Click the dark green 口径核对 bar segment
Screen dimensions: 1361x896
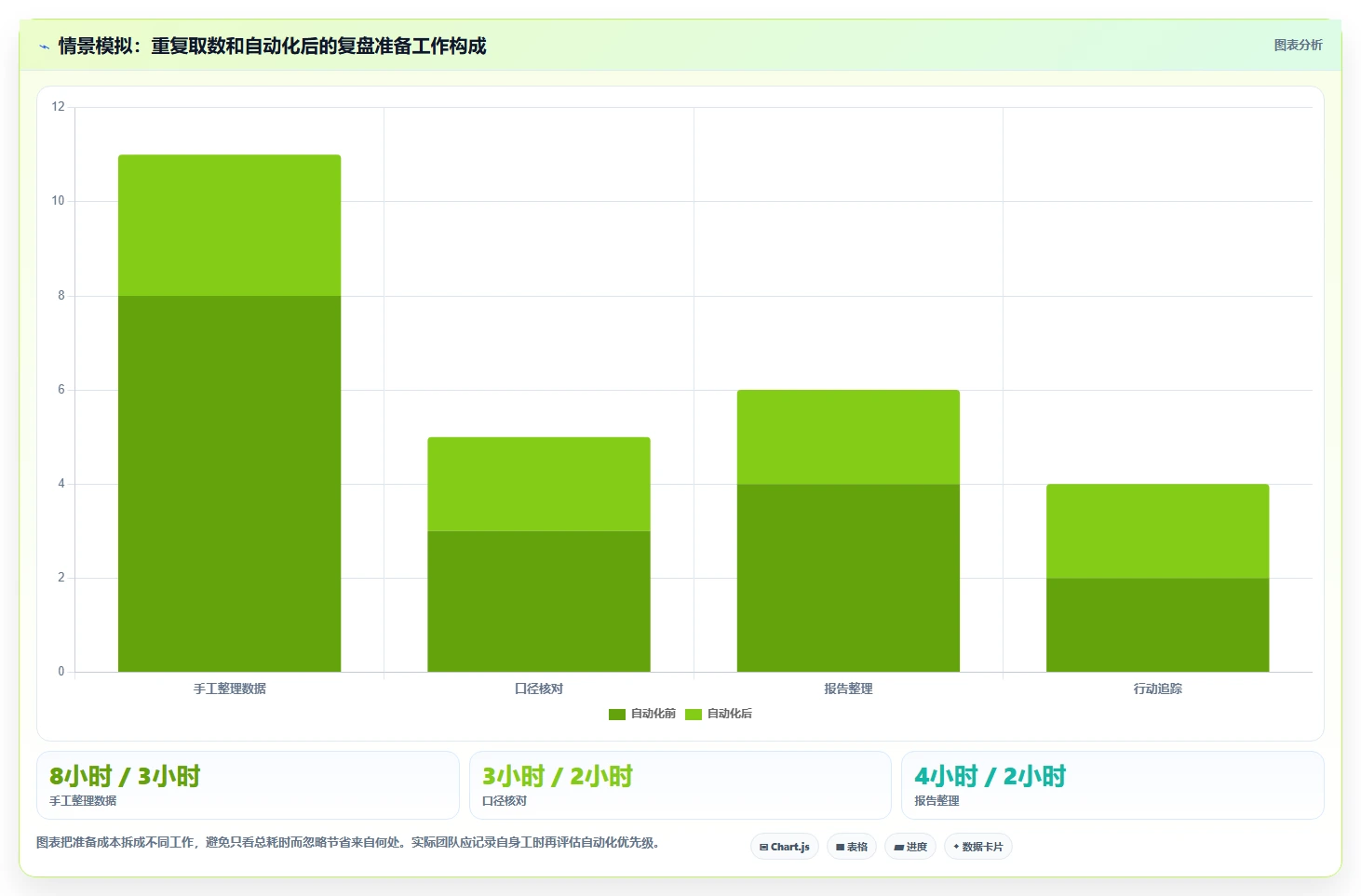539,601
